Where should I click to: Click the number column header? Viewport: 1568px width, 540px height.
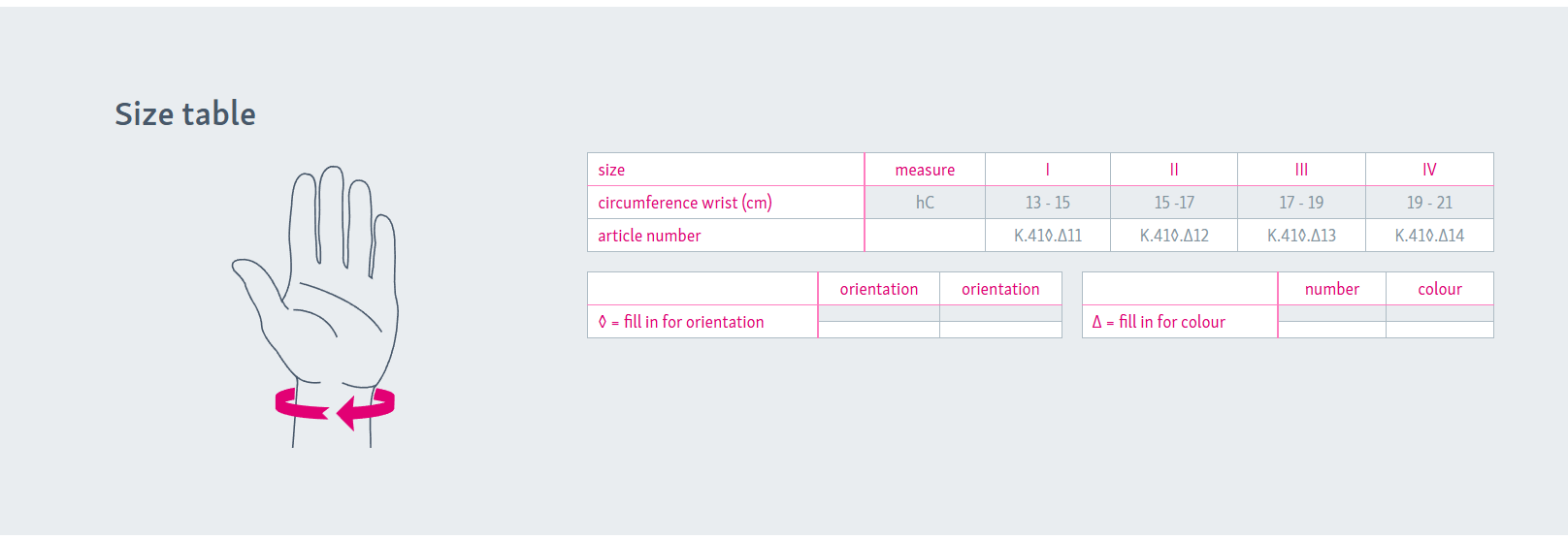click(x=1331, y=289)
